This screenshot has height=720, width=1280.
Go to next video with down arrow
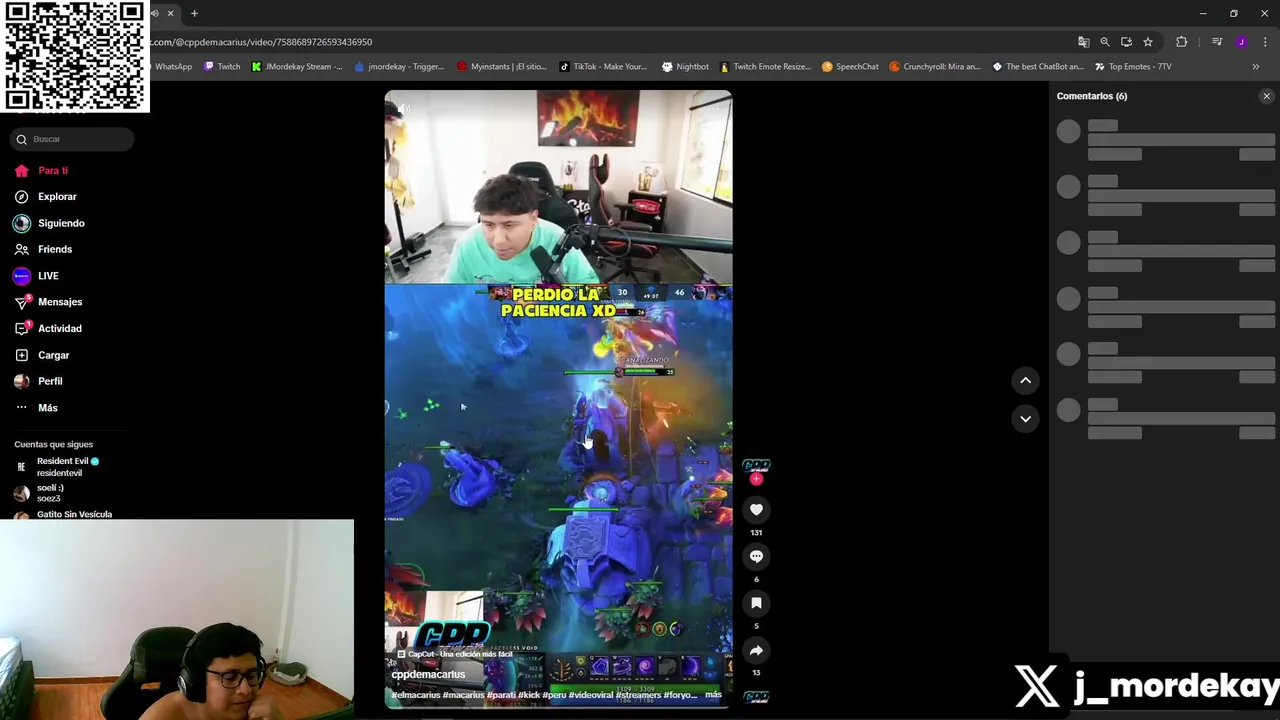pos(1025,418)
